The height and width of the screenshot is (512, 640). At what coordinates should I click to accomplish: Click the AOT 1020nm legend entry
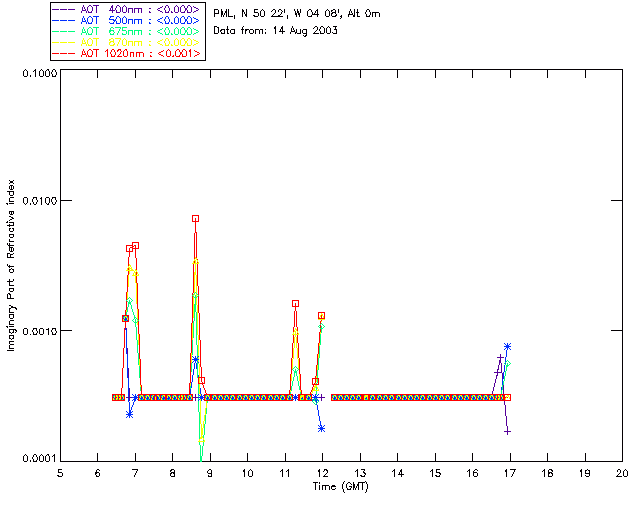pos(127,53)
